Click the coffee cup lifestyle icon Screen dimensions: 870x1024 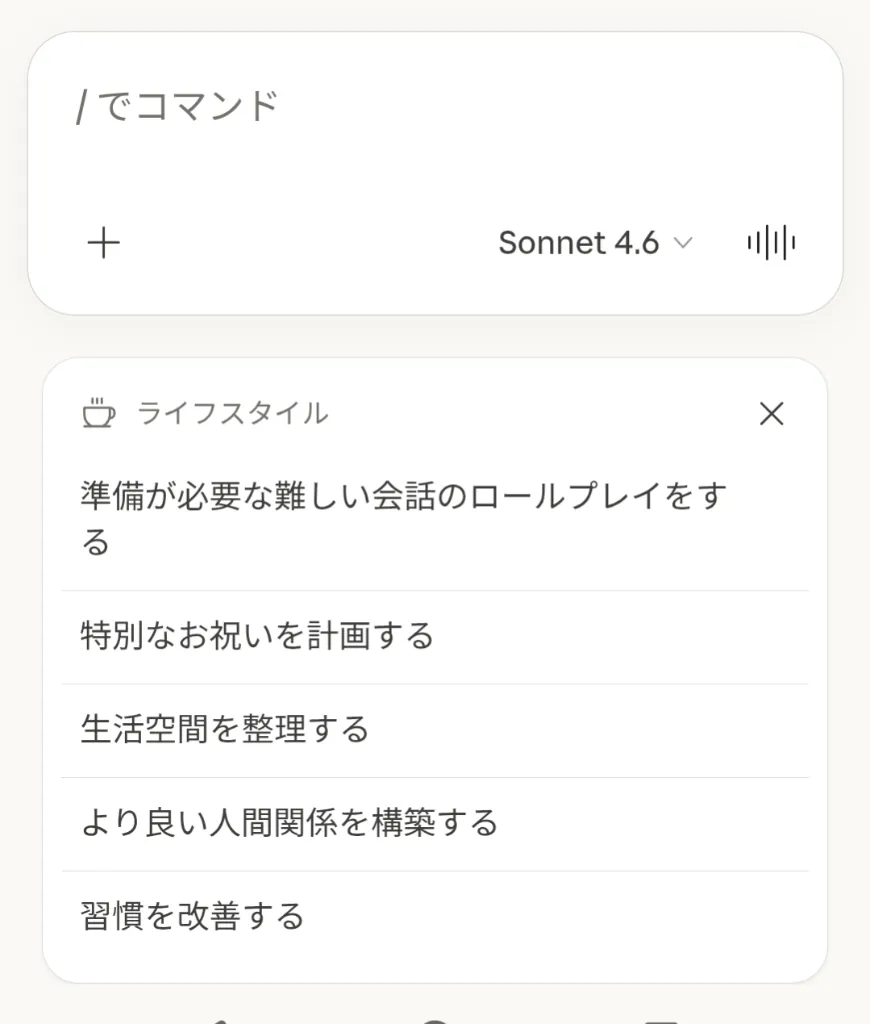[x=98, y=413]
